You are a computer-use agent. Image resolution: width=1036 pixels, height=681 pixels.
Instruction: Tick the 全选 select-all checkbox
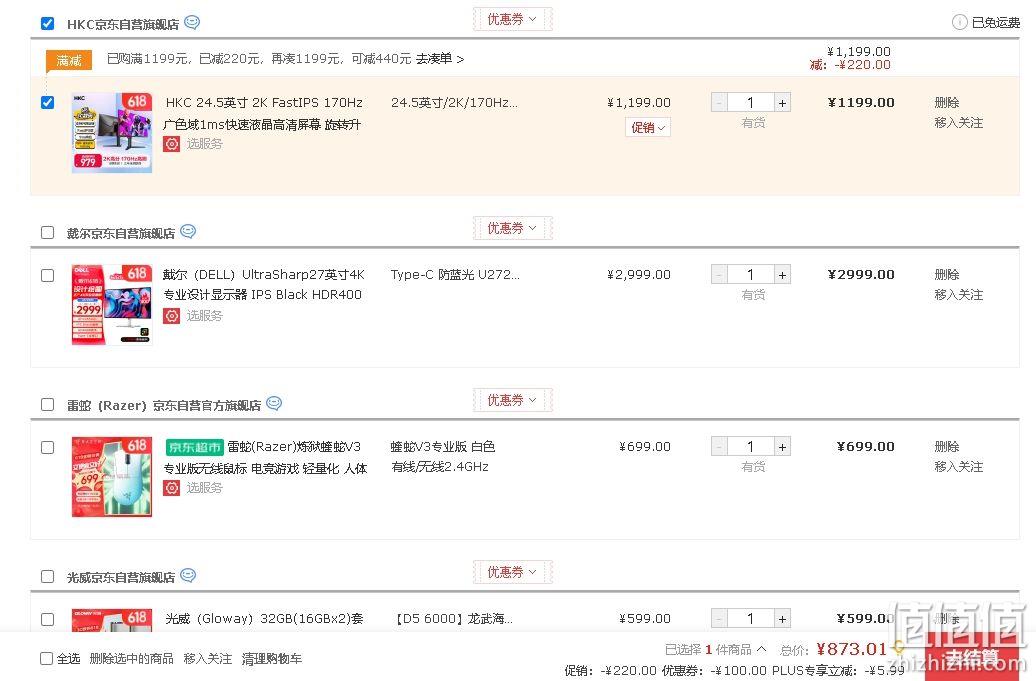pos(46,659)
